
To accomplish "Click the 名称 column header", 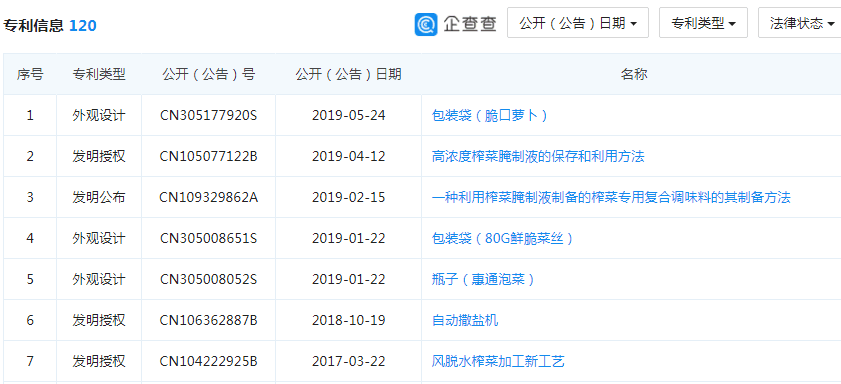I will click(634, 75).
